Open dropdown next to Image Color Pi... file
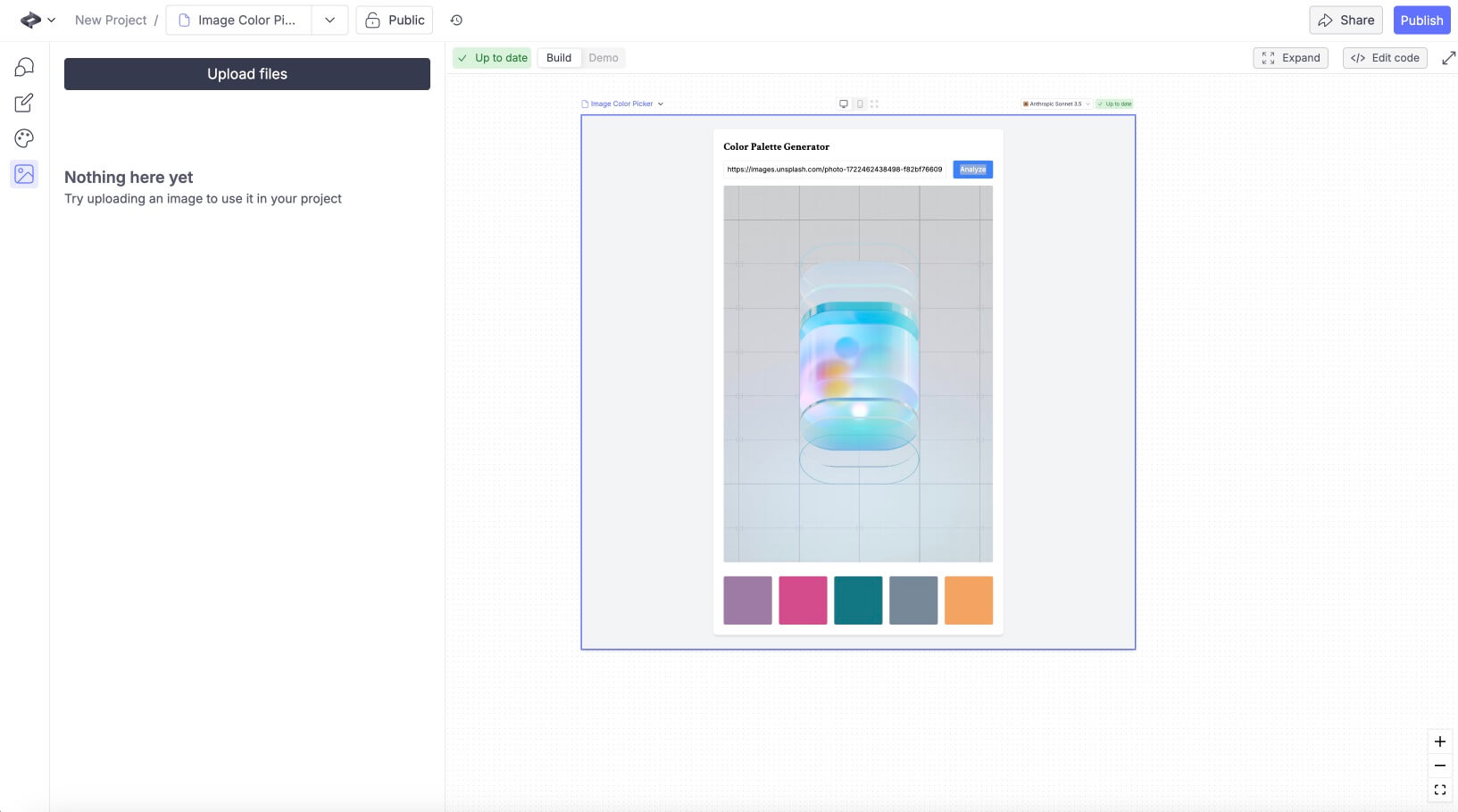 click(x=329, y=21)
